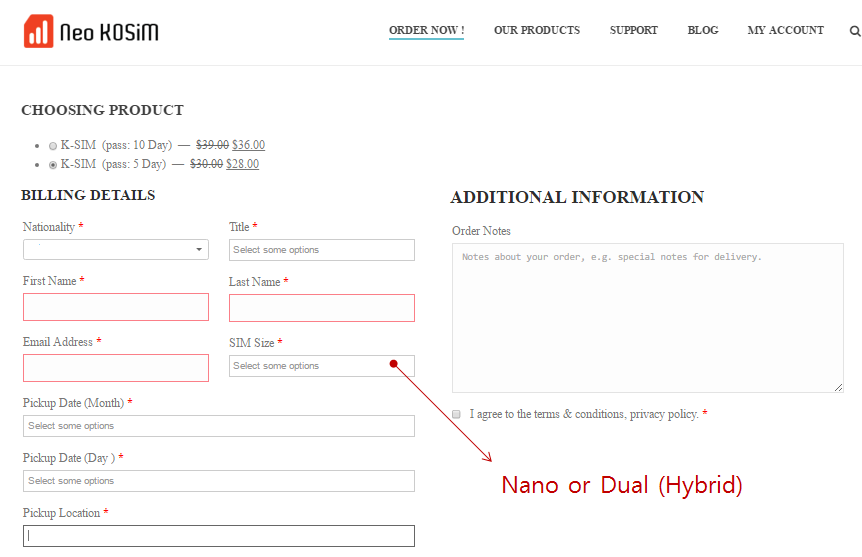Open the Pickup Date (Day) selector

tap(219, 481)
